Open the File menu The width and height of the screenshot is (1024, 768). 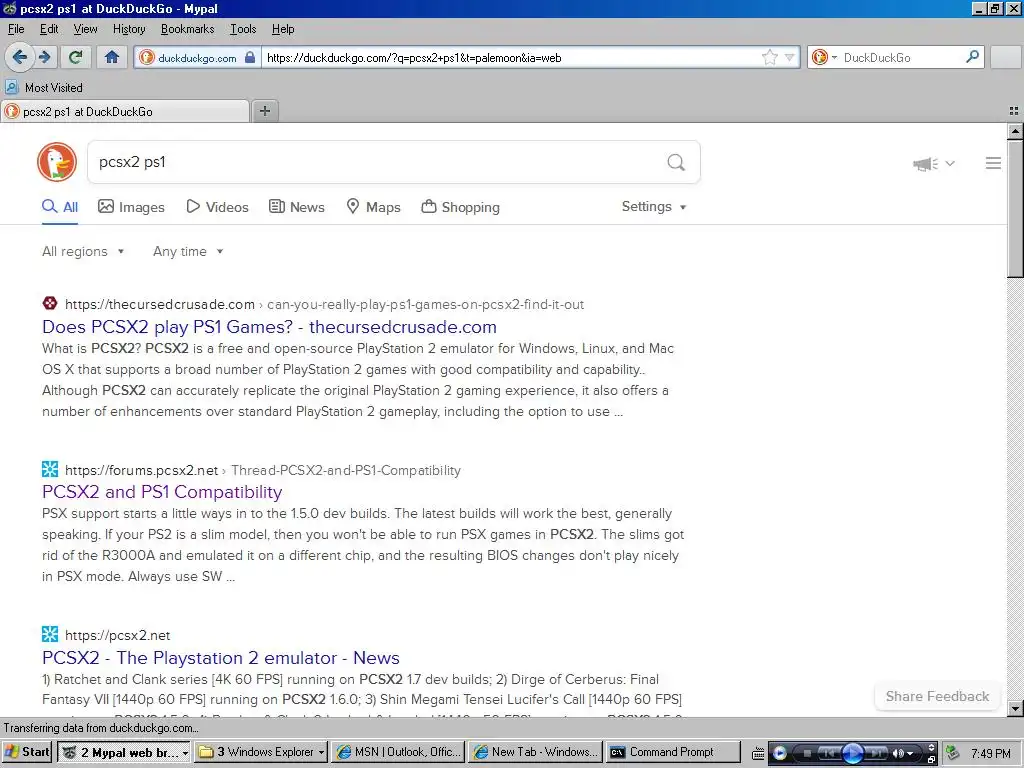pos(16,29)
